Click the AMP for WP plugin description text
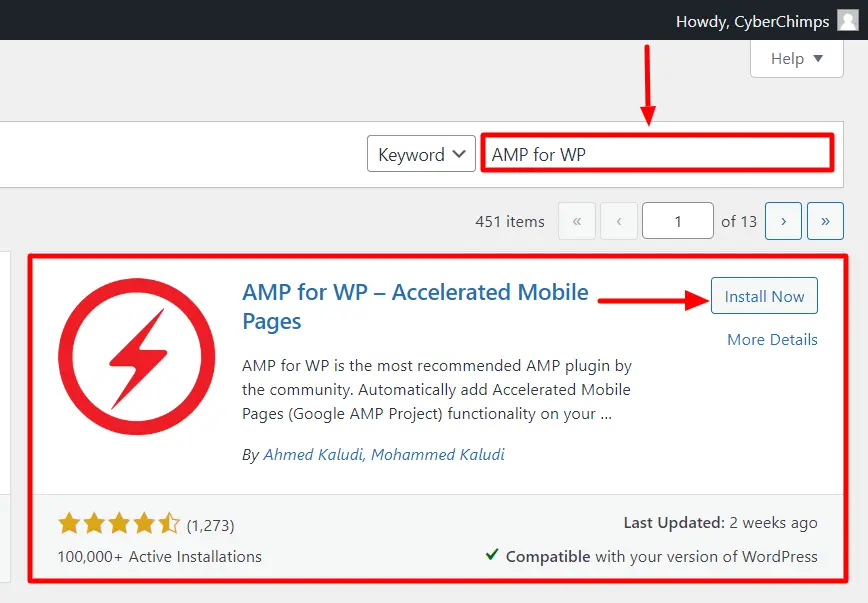This screenshot has width=868, height=603. point(437,390)
